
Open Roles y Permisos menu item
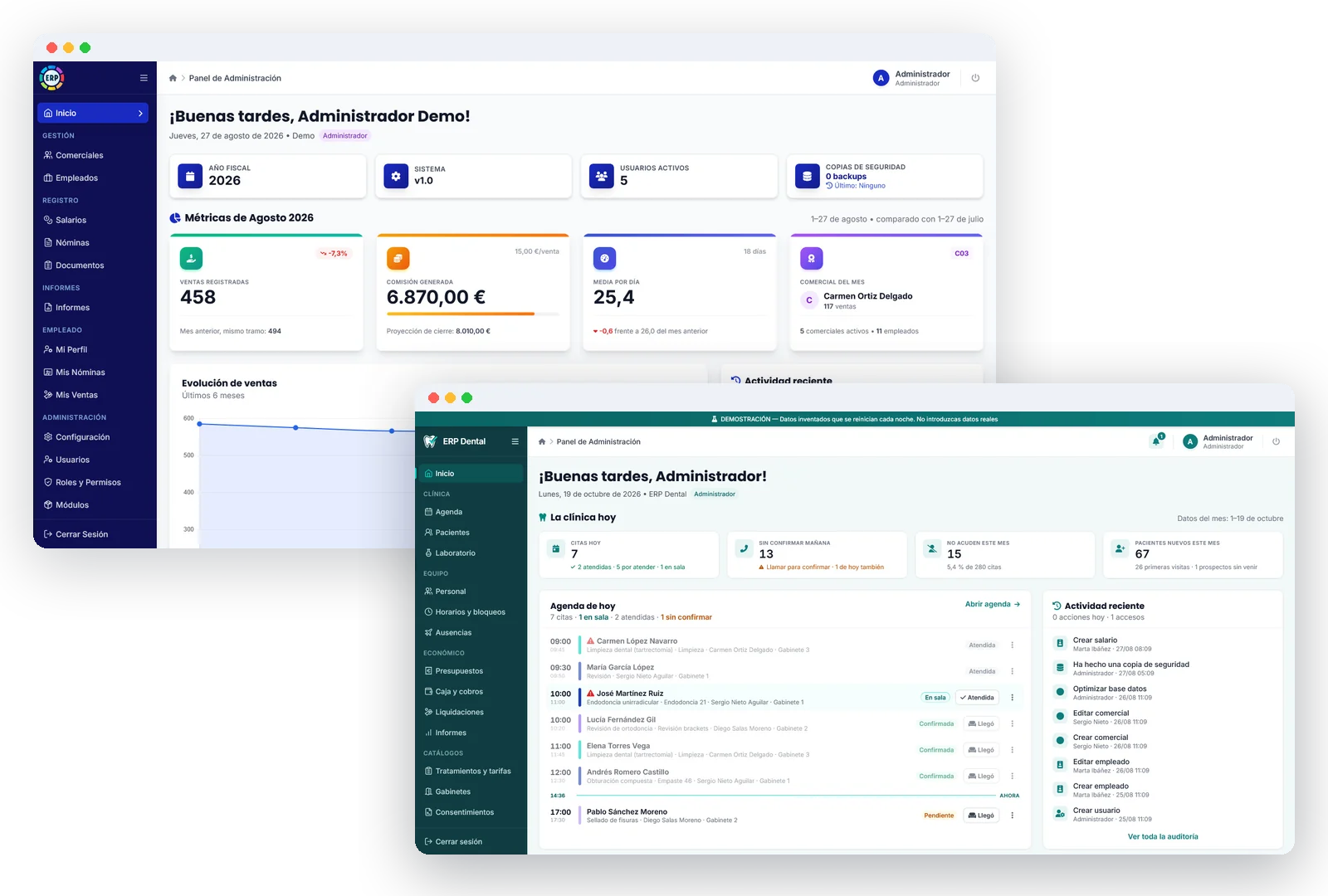(93, 482)
